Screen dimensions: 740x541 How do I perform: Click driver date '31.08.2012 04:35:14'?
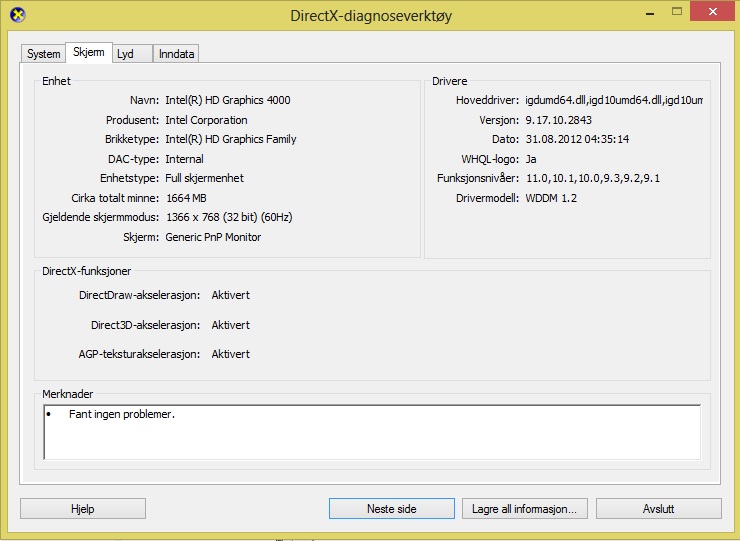577,139
